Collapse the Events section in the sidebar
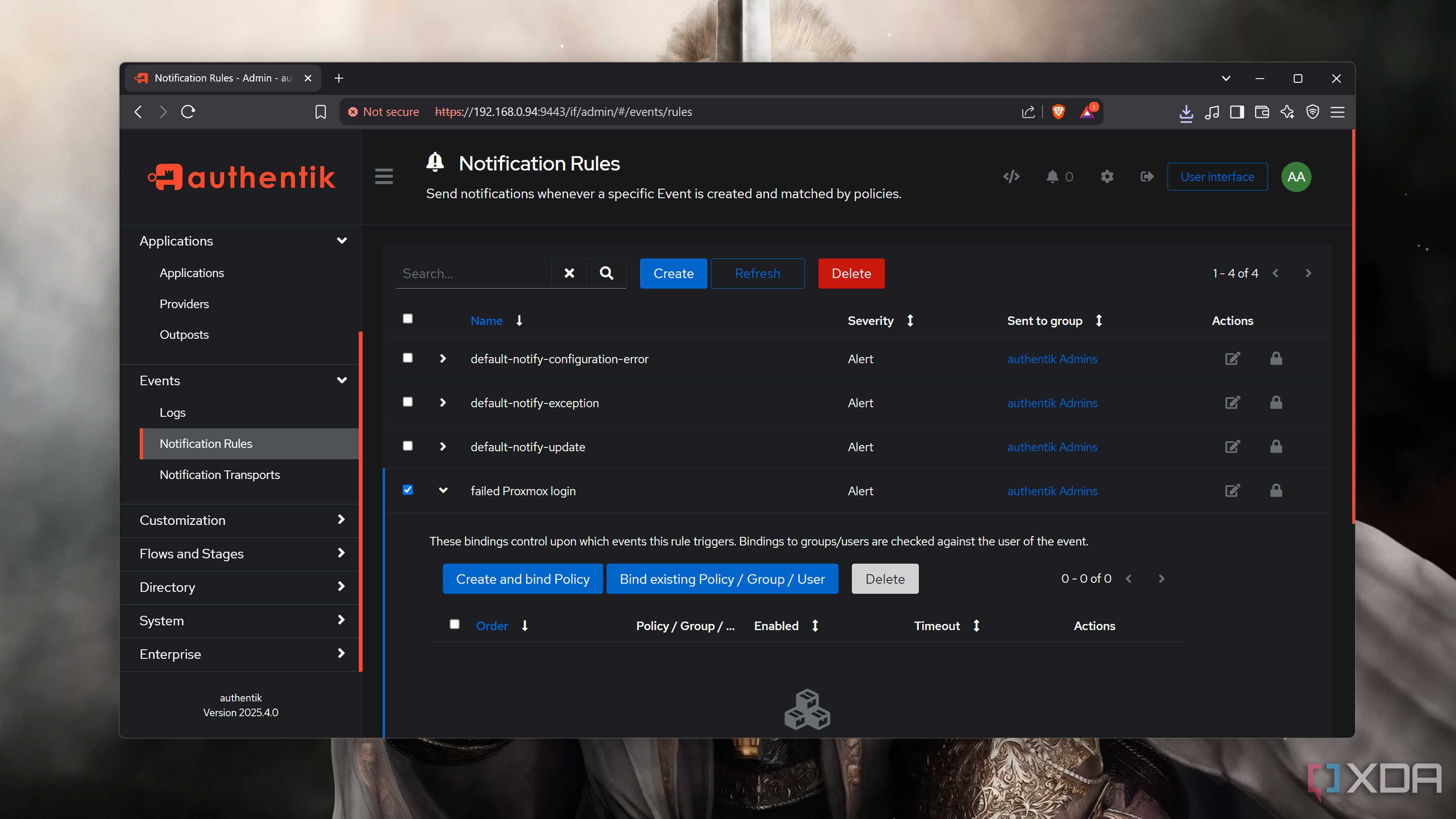The height and width of the screenshot is (819, 1456). (x=342, y=380)
